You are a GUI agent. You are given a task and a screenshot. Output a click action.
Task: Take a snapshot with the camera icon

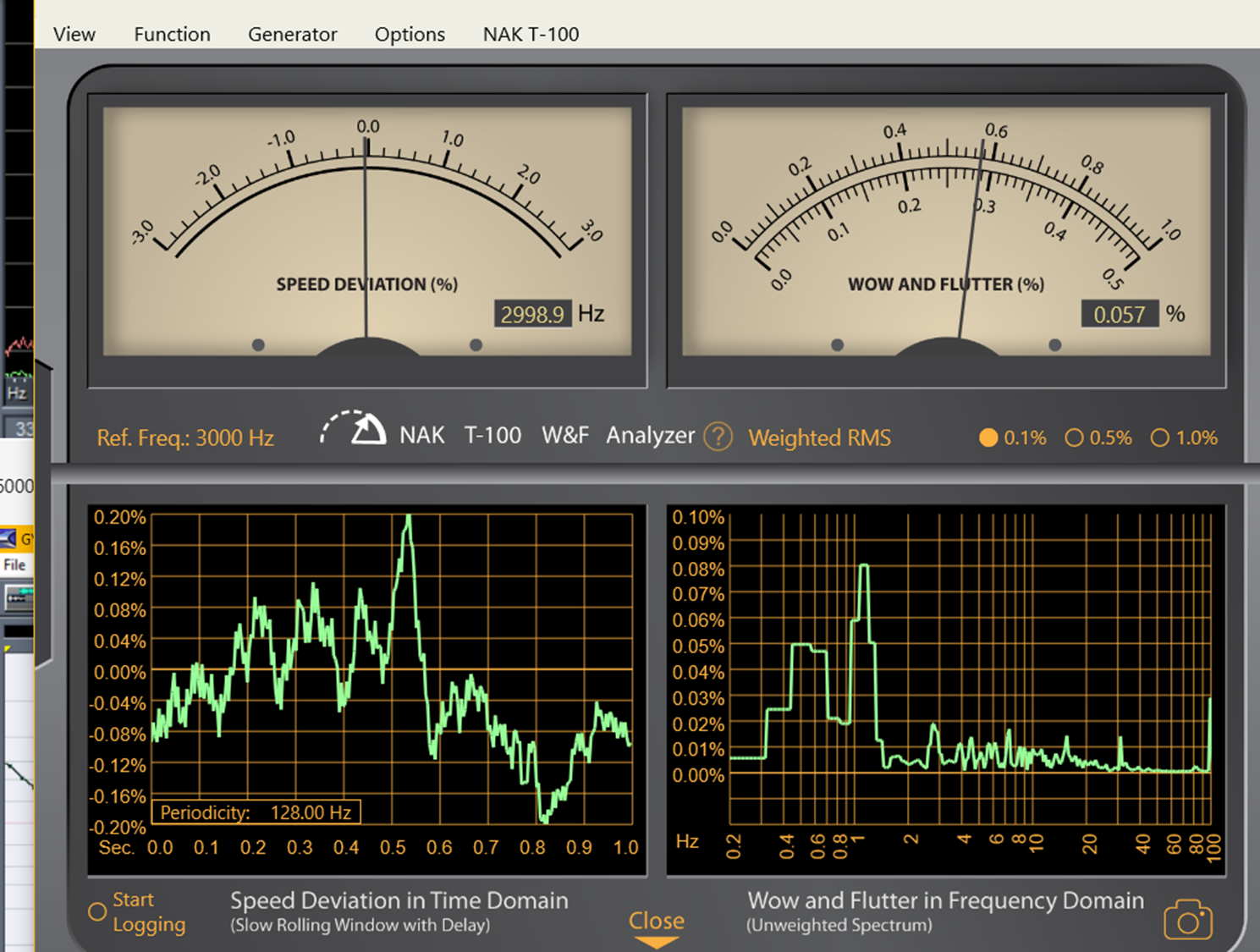coord(1188,920)
